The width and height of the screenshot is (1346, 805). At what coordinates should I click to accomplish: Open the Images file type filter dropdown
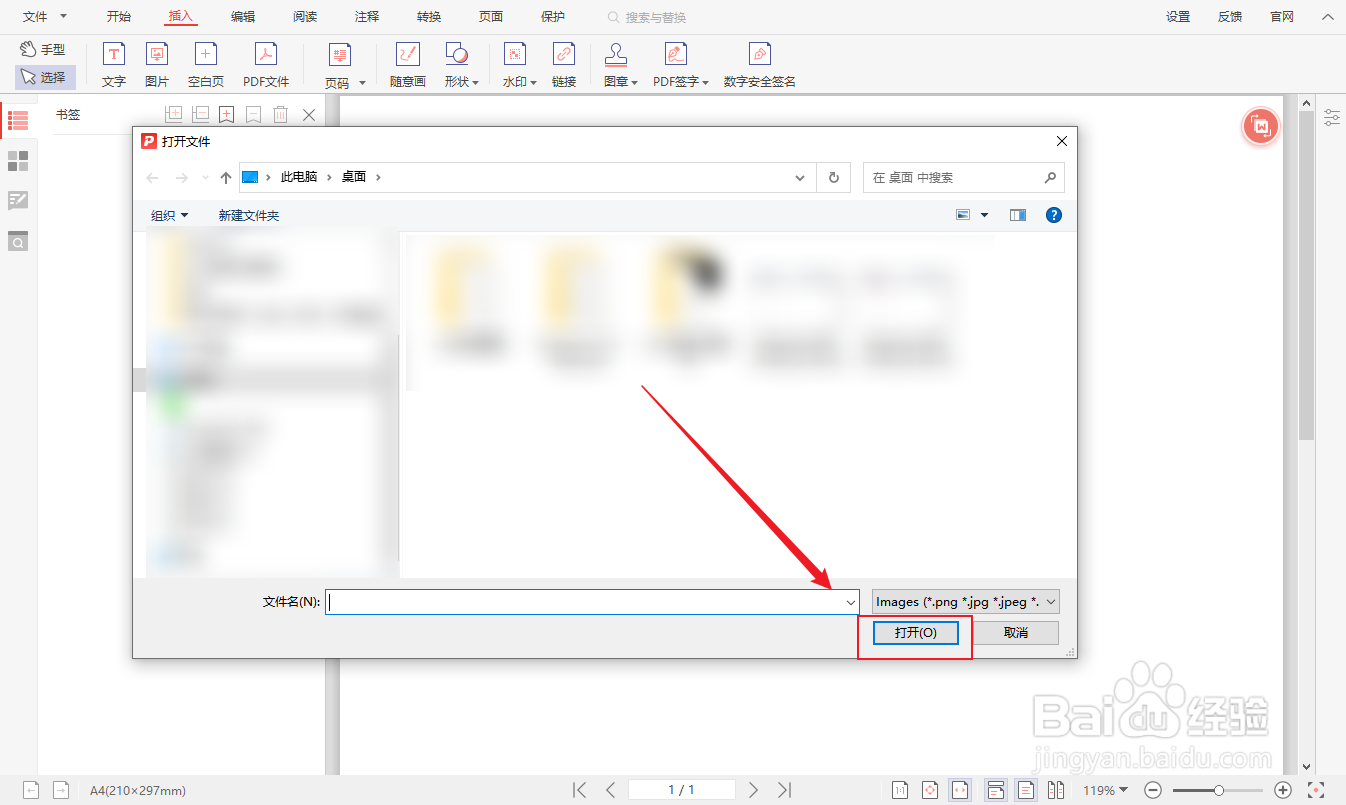966,601
